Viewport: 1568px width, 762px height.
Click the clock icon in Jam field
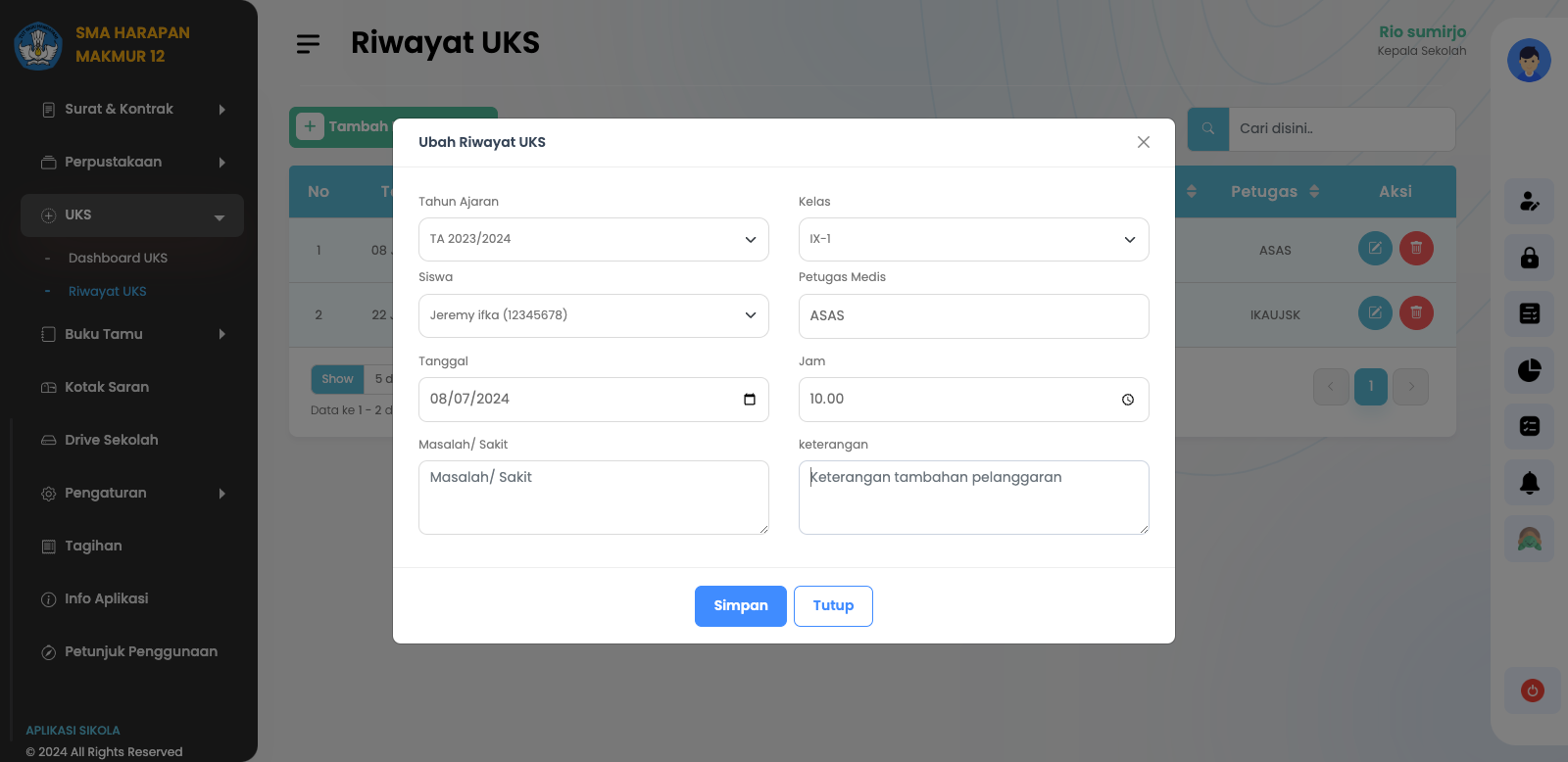pyautogui.click(x=1128, y=400)
